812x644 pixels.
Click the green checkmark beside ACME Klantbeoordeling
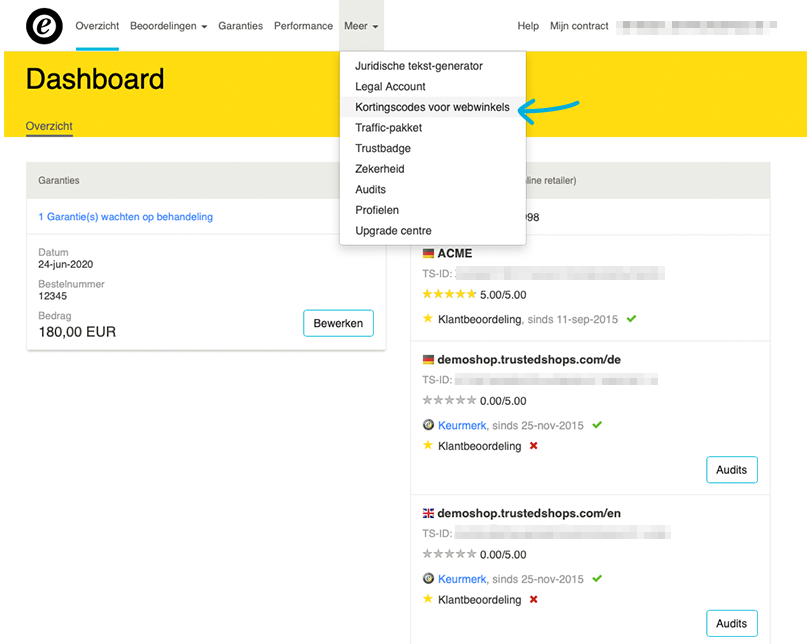[631, 319]
